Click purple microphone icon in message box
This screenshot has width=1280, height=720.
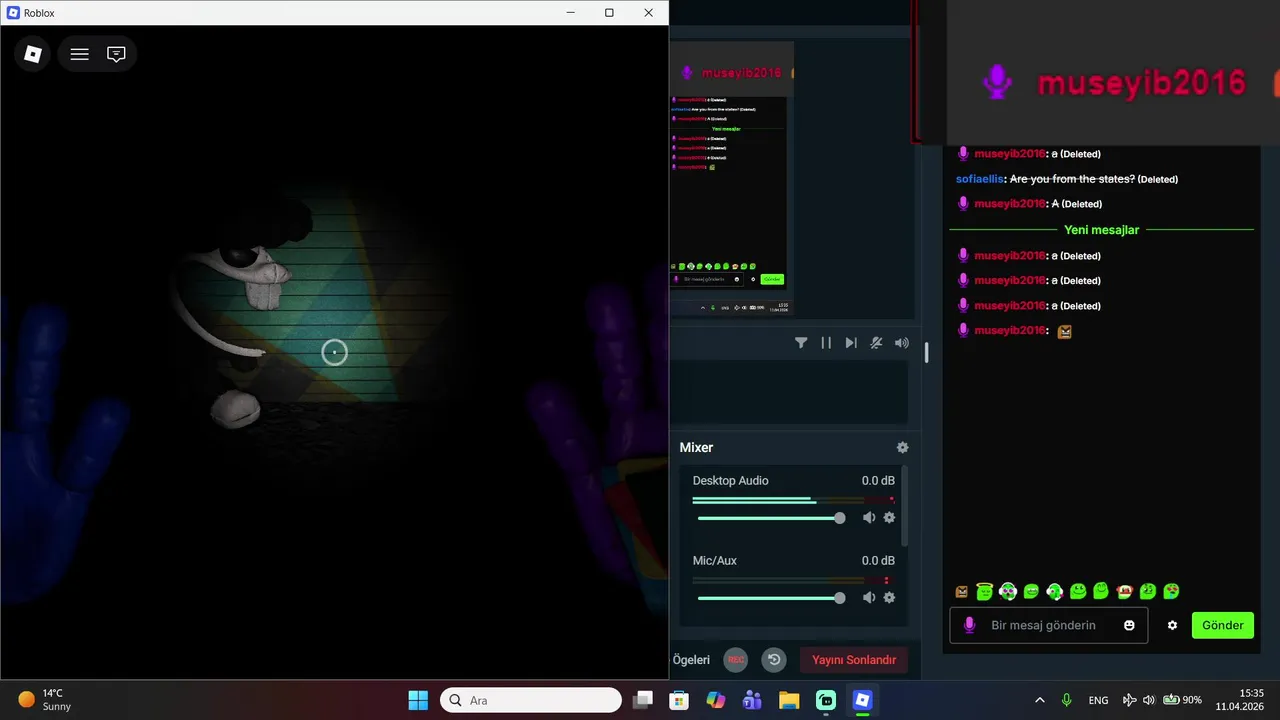coord(968,625)
